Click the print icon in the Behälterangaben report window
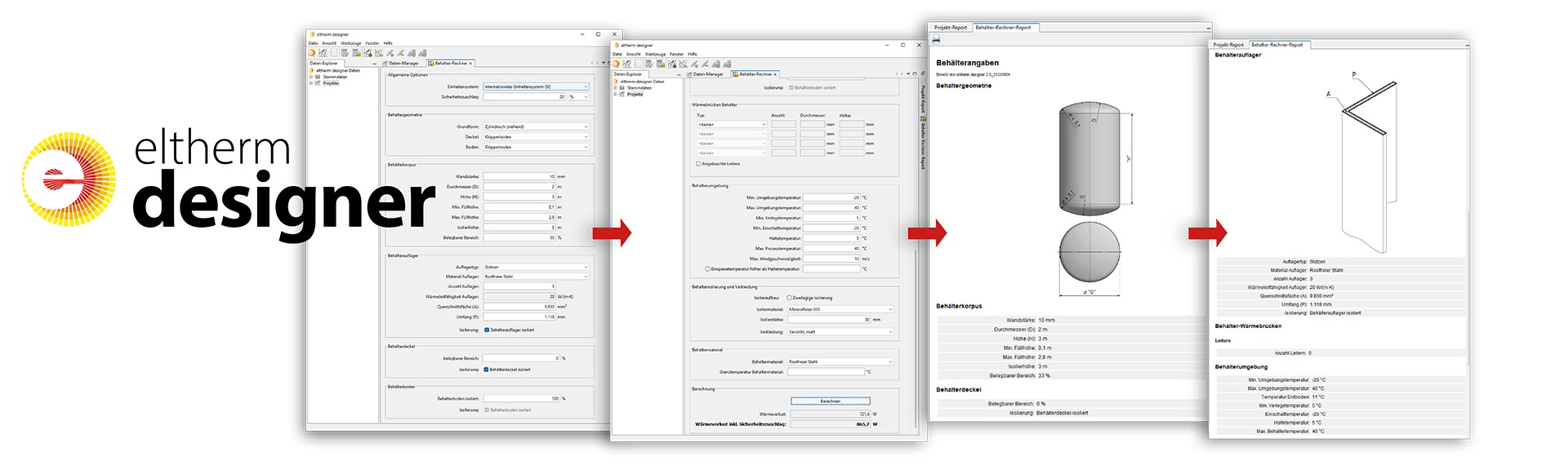This screenshot has height=470, width=1568. tap(936, 38)
